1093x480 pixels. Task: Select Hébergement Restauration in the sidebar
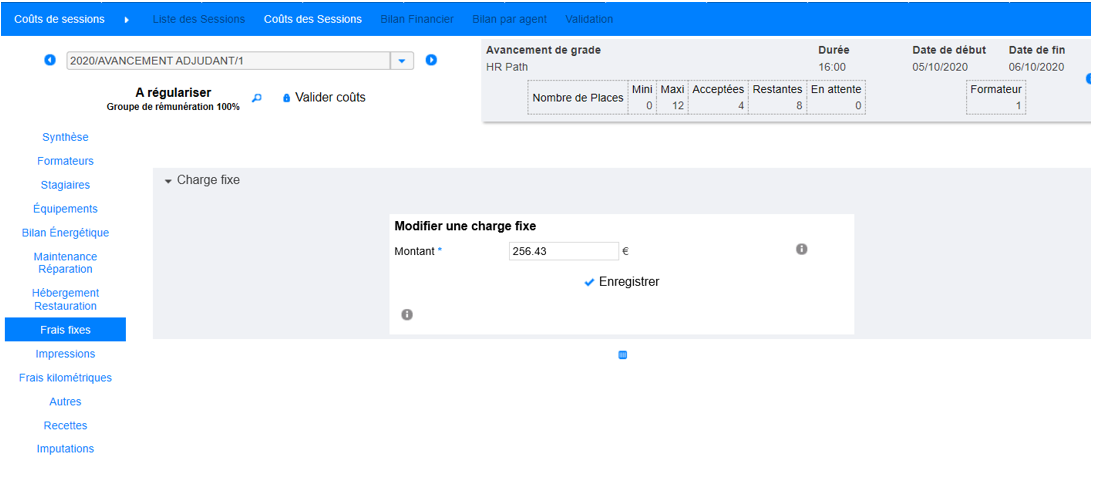(x=65, y=299)
